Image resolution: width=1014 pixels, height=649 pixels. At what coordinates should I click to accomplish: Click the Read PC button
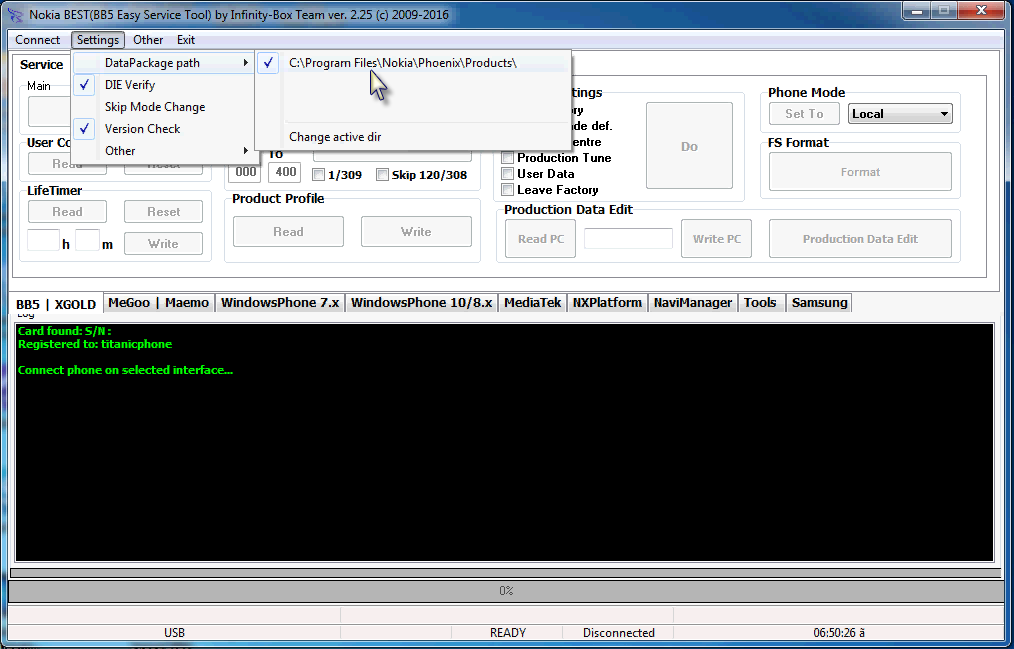[541, 239]
